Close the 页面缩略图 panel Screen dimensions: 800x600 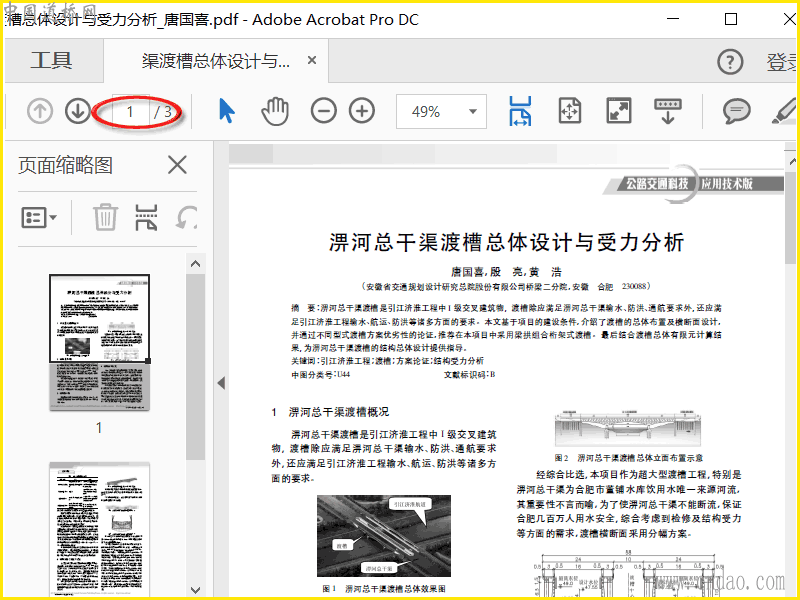177,165
